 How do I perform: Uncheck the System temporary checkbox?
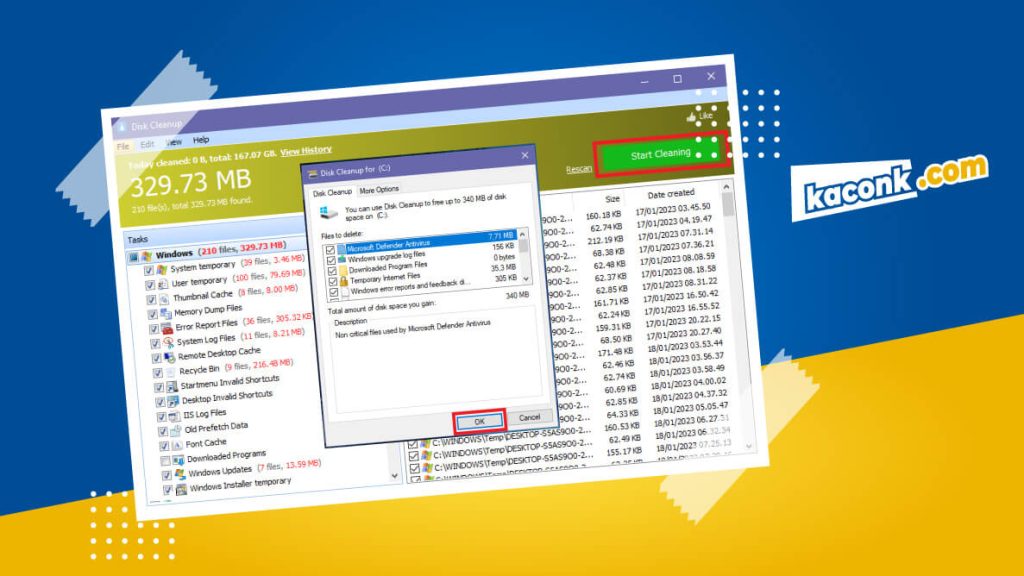point(148,270)
